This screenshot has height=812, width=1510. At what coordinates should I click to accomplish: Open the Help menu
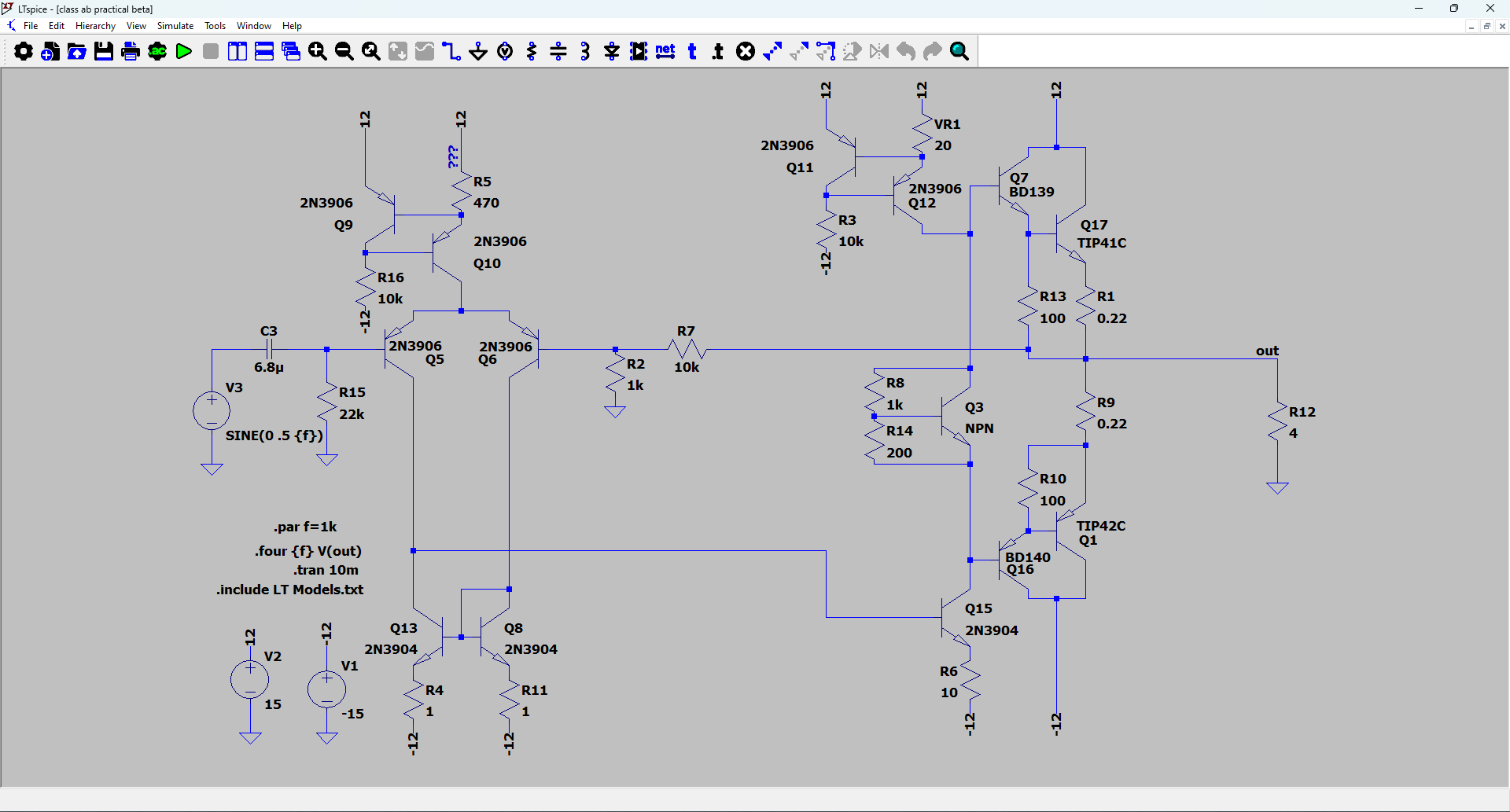292,26
